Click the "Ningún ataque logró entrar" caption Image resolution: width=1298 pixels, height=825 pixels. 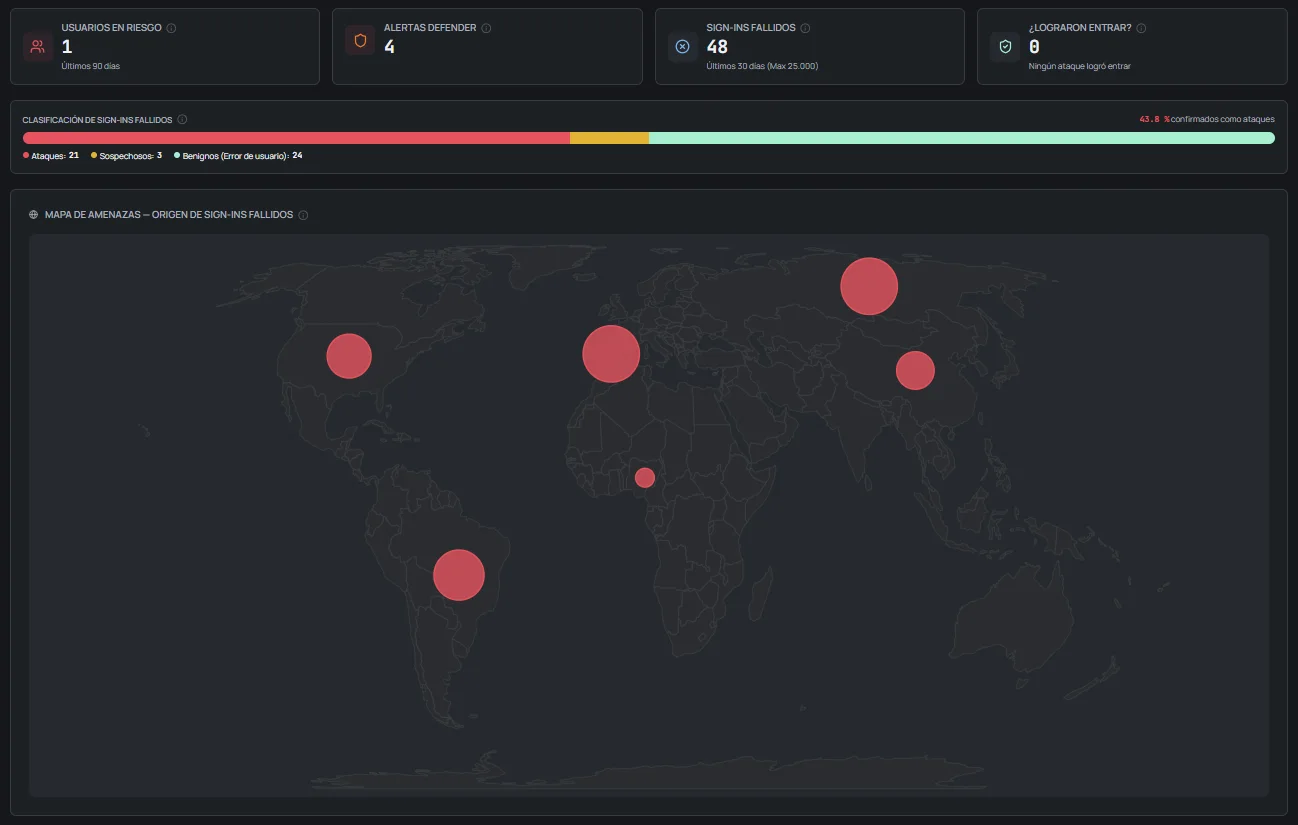click(1080, 66)
